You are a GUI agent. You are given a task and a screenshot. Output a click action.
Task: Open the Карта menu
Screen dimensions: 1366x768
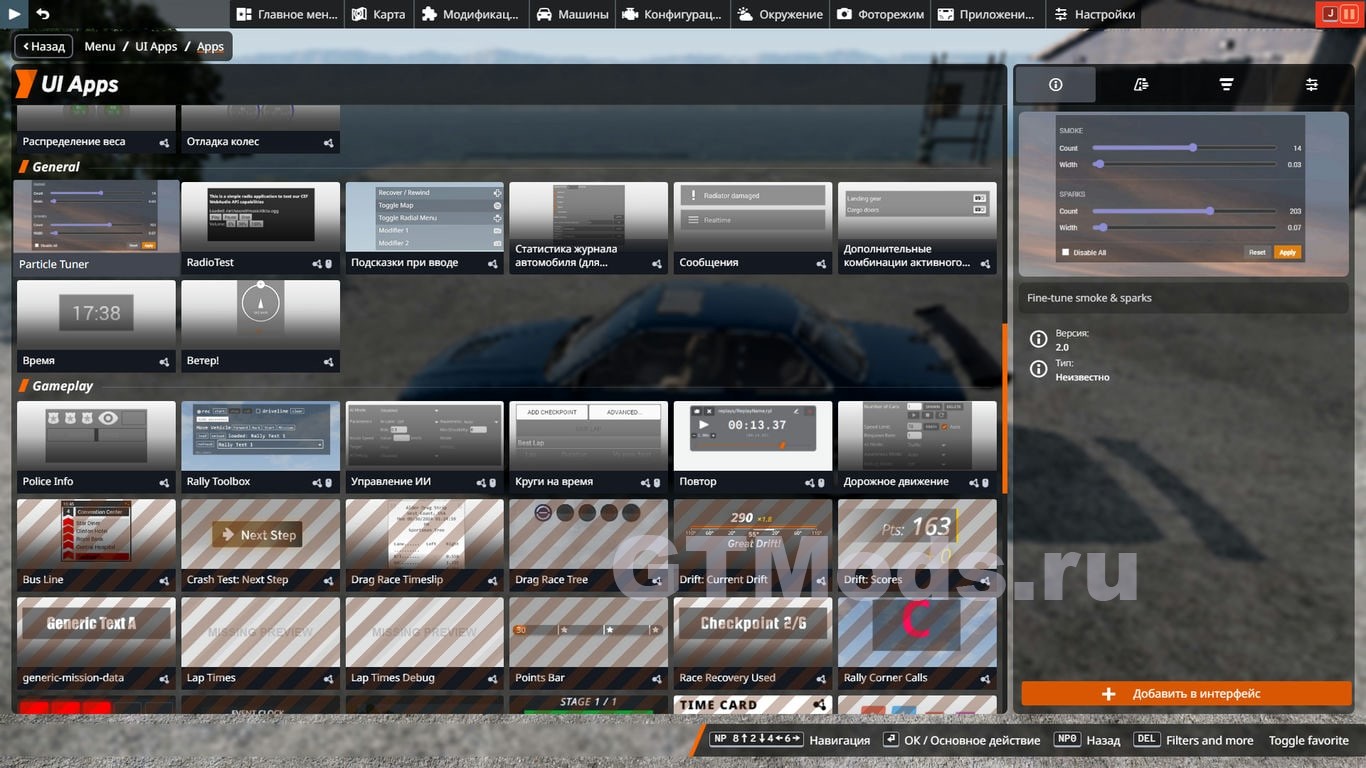coord(379,14)
